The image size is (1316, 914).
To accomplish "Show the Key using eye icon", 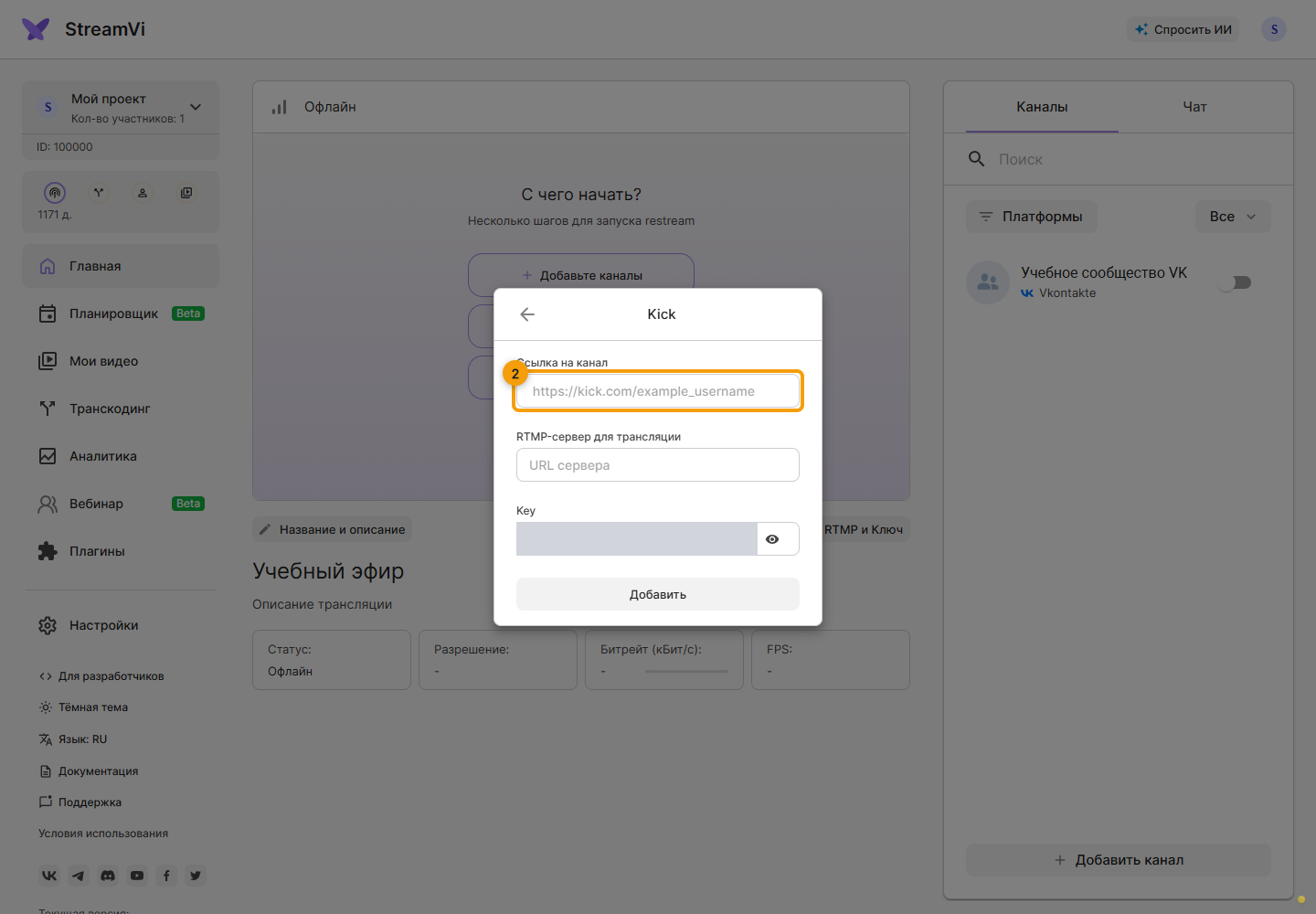I will click(x=772, y=539).
